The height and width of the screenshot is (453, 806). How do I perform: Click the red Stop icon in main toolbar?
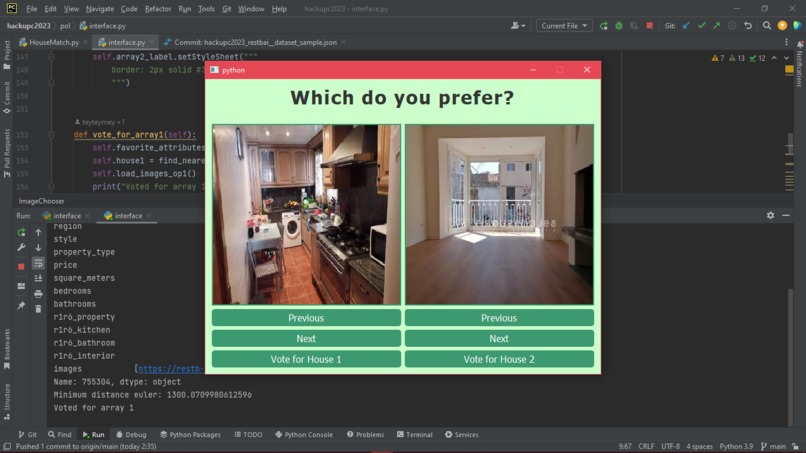tap(649, 26)
